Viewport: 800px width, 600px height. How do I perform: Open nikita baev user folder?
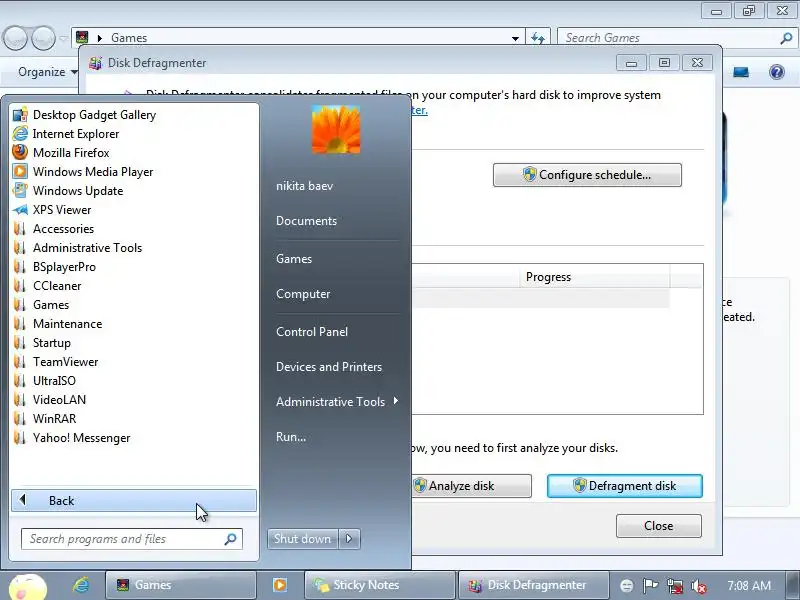click(x=305, y=186)
